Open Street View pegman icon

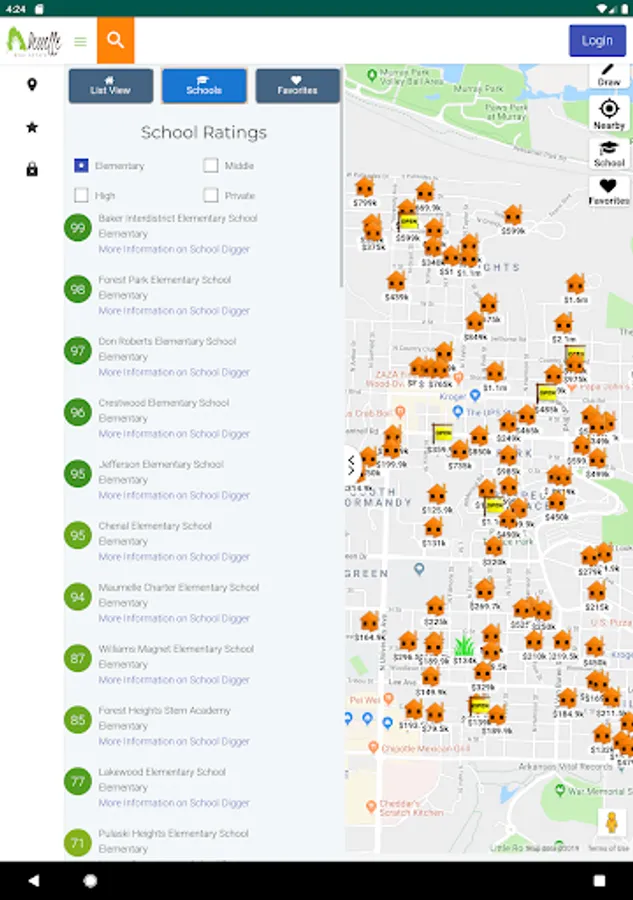coord(612,822)
